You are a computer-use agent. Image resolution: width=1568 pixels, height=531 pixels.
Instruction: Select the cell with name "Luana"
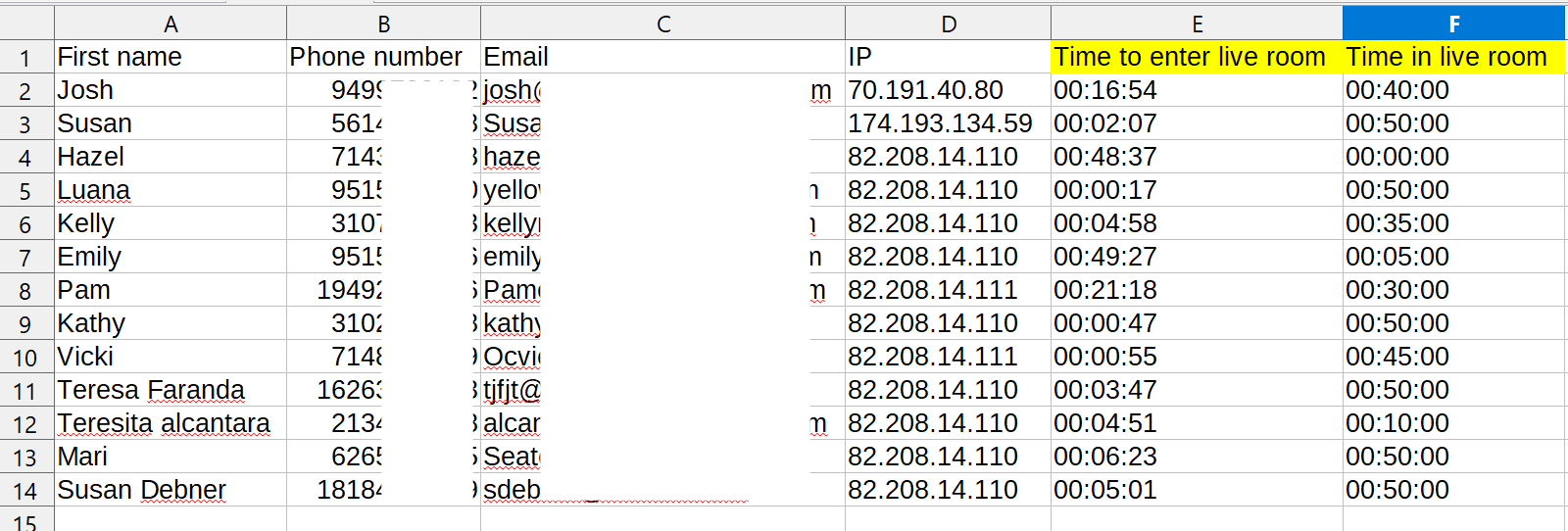[94, 190]
